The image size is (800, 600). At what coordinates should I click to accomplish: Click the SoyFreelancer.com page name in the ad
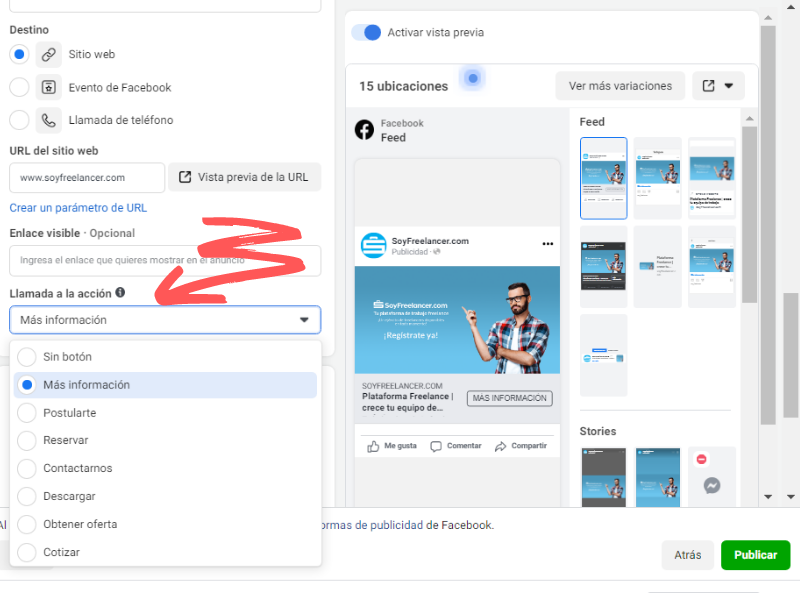coord(430,241)
